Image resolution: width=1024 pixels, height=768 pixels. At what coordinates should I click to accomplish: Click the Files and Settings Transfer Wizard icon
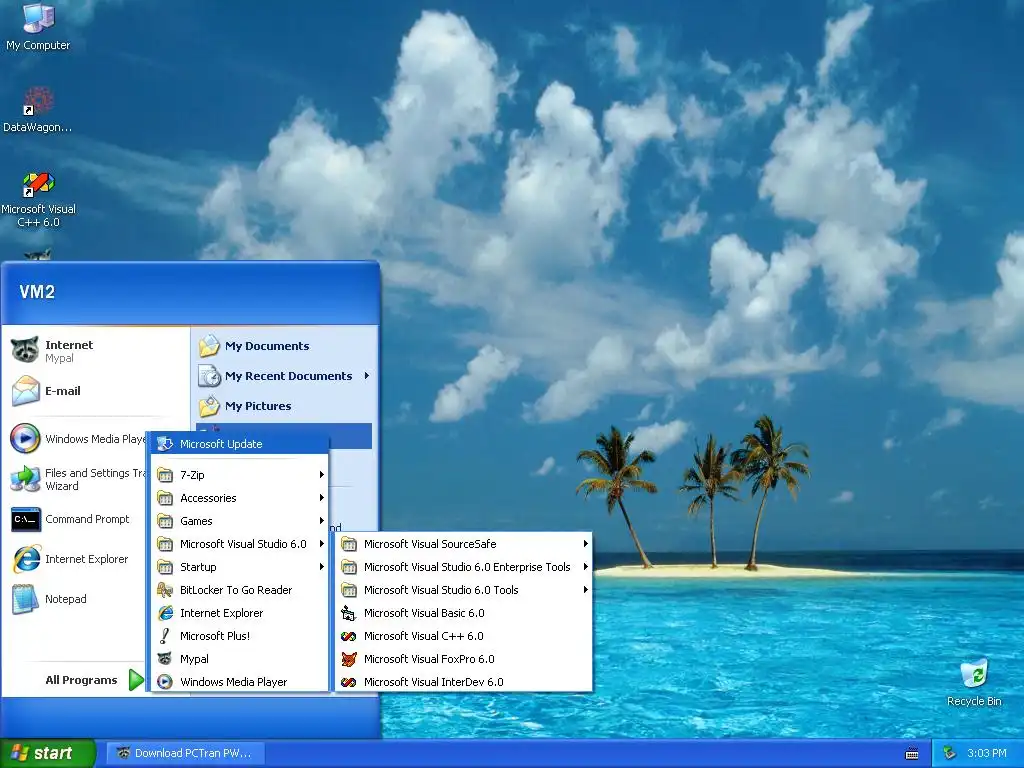tap(25, 479)
